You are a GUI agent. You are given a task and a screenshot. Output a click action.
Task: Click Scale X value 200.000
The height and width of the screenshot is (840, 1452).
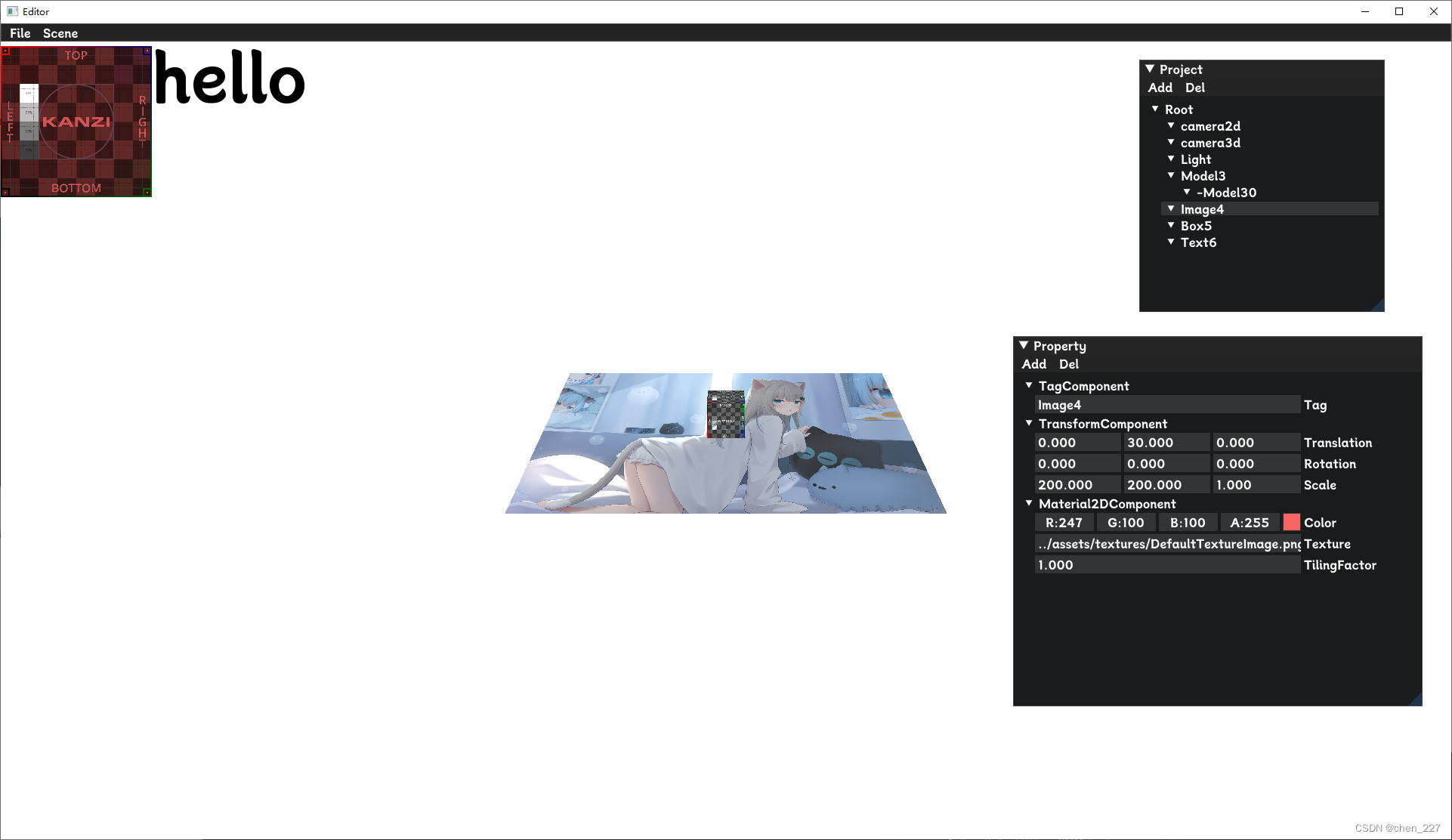(1078, 485)
